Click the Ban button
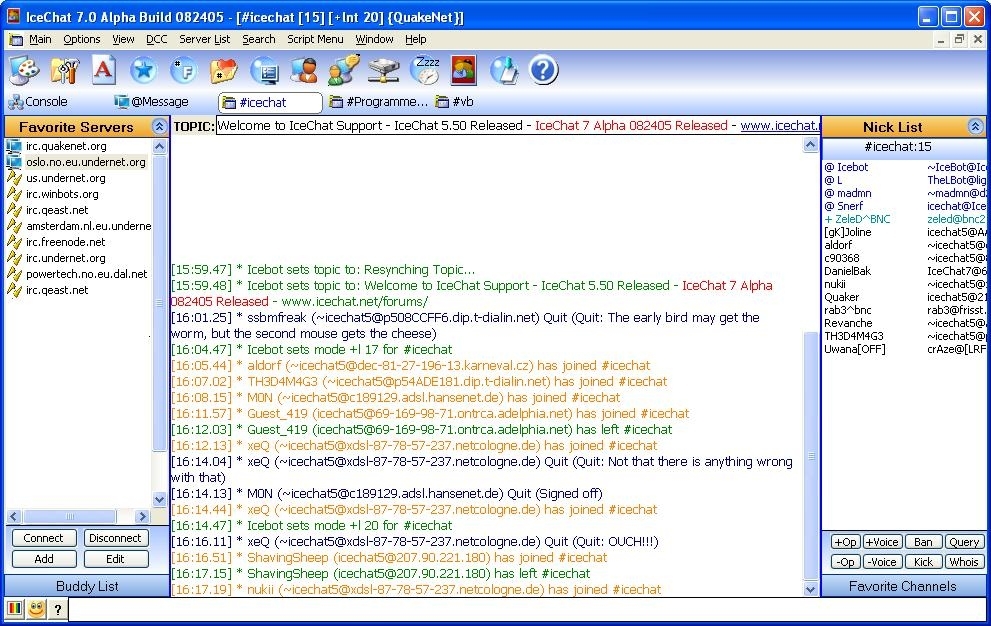 point(923,542)
